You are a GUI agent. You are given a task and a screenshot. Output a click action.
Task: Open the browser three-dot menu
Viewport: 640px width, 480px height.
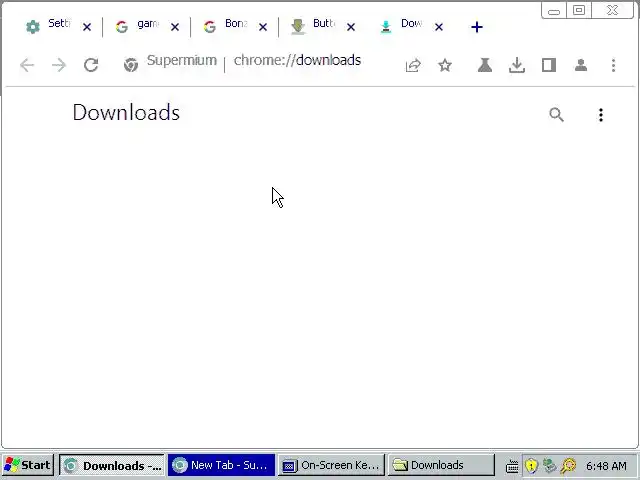(x=613, y=65)
